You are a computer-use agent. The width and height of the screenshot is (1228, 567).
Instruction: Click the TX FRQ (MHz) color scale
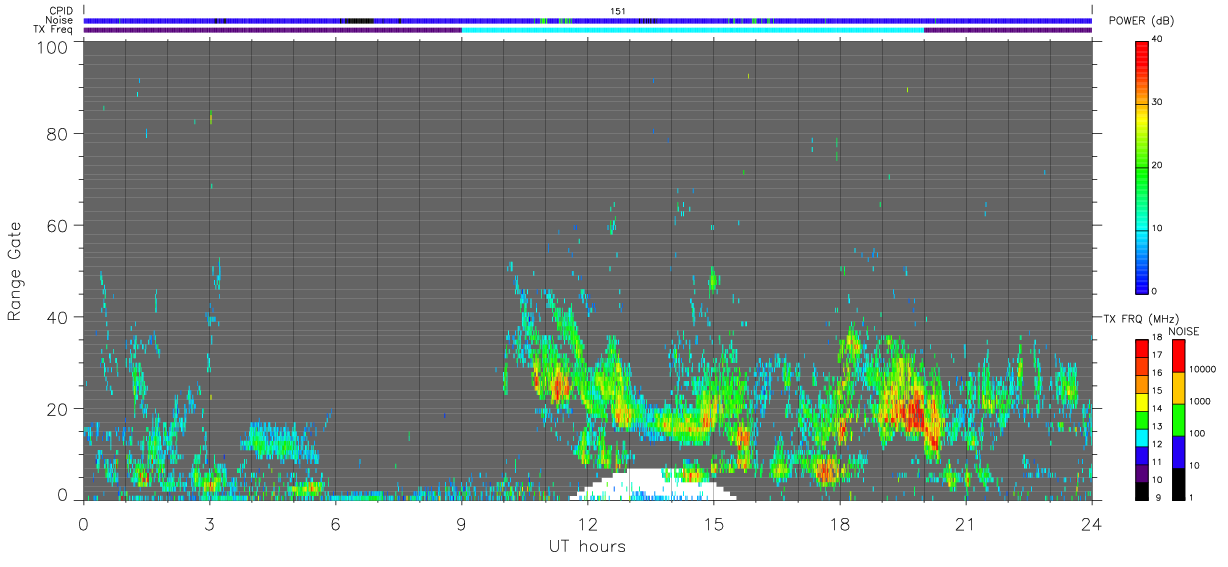click(x=1141, y=419)
